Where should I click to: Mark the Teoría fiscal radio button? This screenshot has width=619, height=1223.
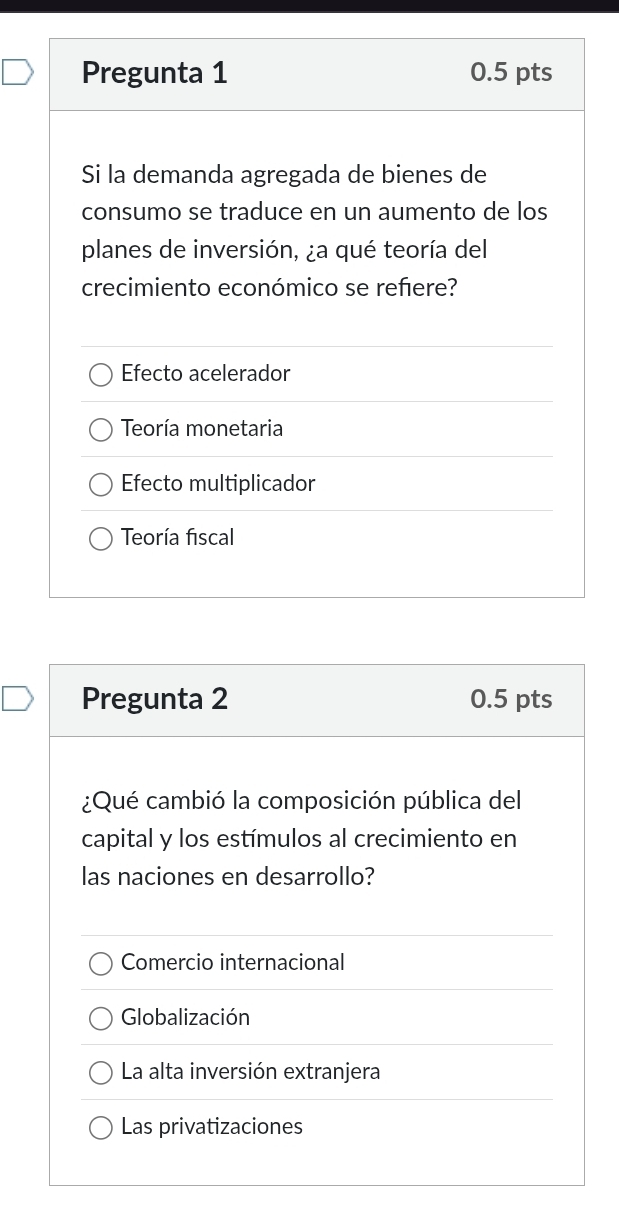pos(101,539)
